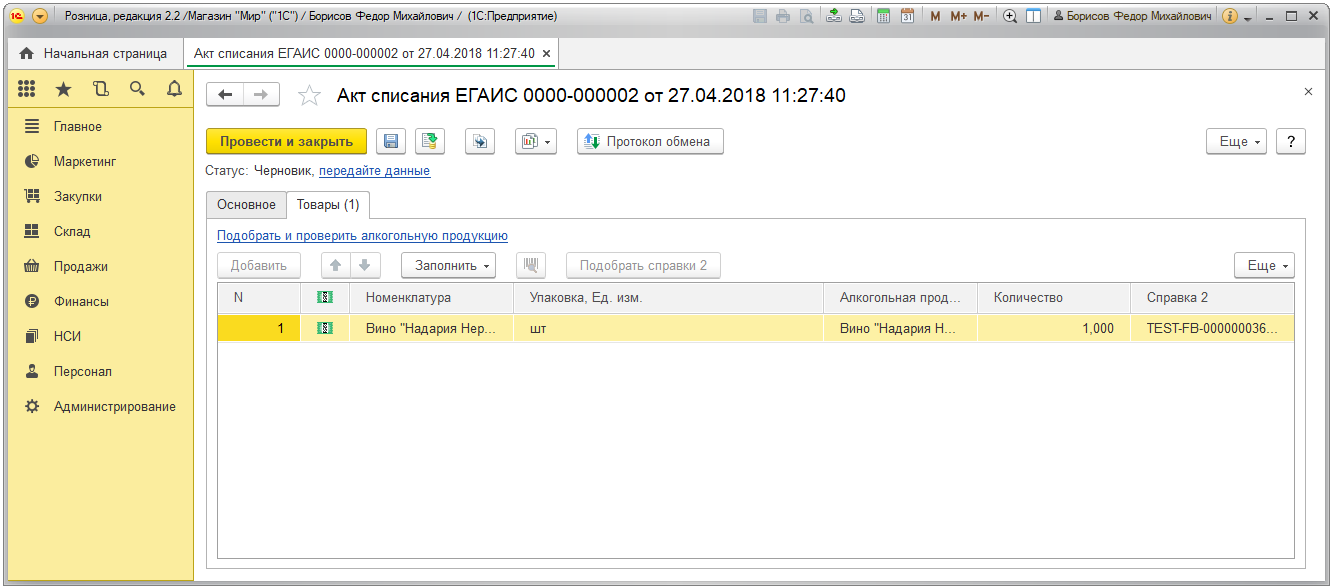Click the window layout panel icon
The width and height of the screenshot is (1332, 587).
point(1033,16)
